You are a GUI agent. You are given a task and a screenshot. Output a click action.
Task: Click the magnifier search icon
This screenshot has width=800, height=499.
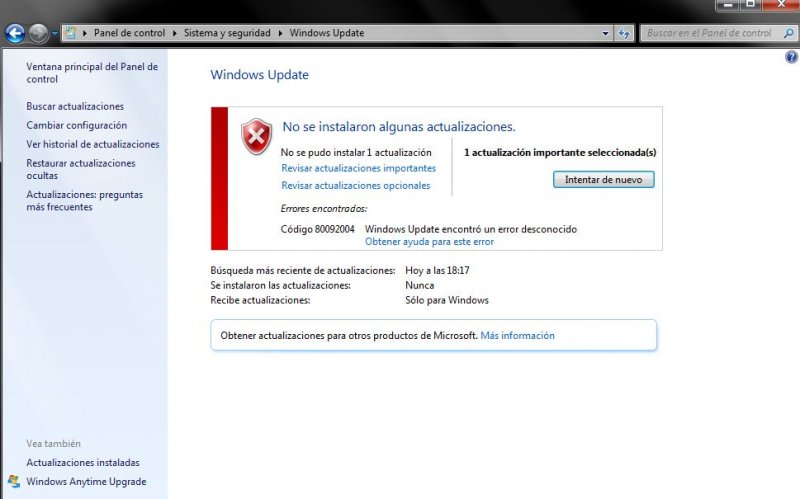coord(788,33)
